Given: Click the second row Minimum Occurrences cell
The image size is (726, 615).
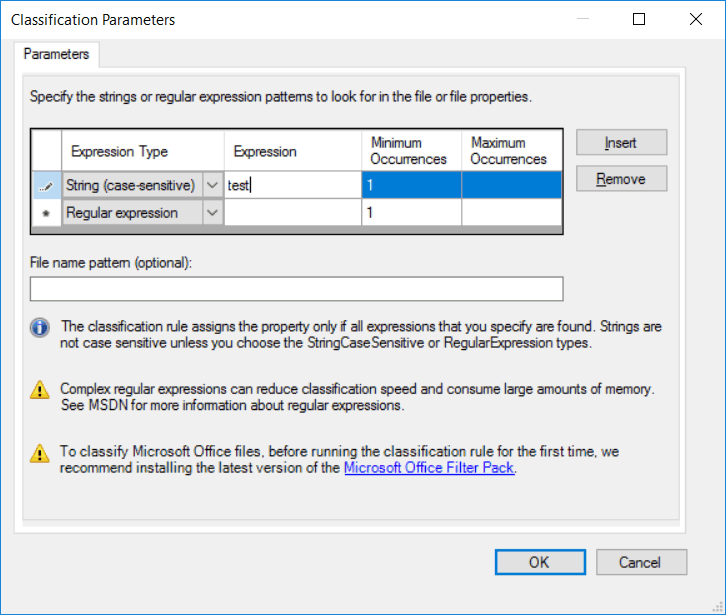Looking at the screenshot, I should coord(412,213).
